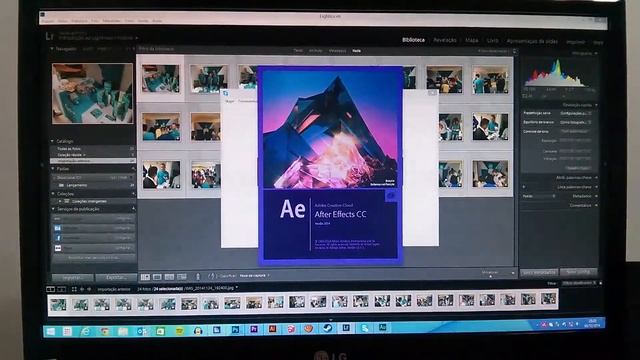The height and width of the screenshot is (360, 640).
Task: Click the Lr logo identity plate
Action: tap(49, 36)
